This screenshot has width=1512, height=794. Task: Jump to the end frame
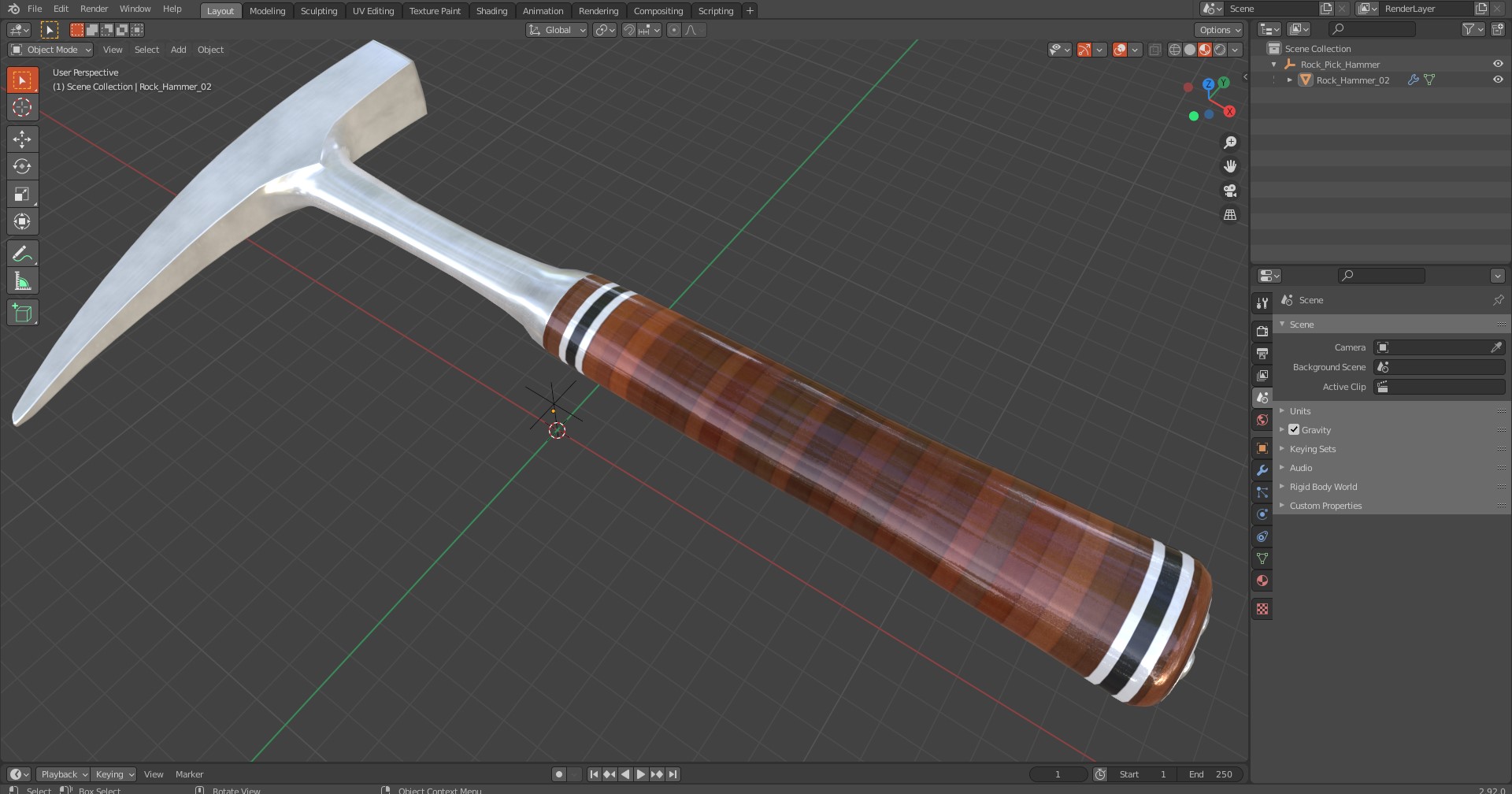click(x=673, y=774)
